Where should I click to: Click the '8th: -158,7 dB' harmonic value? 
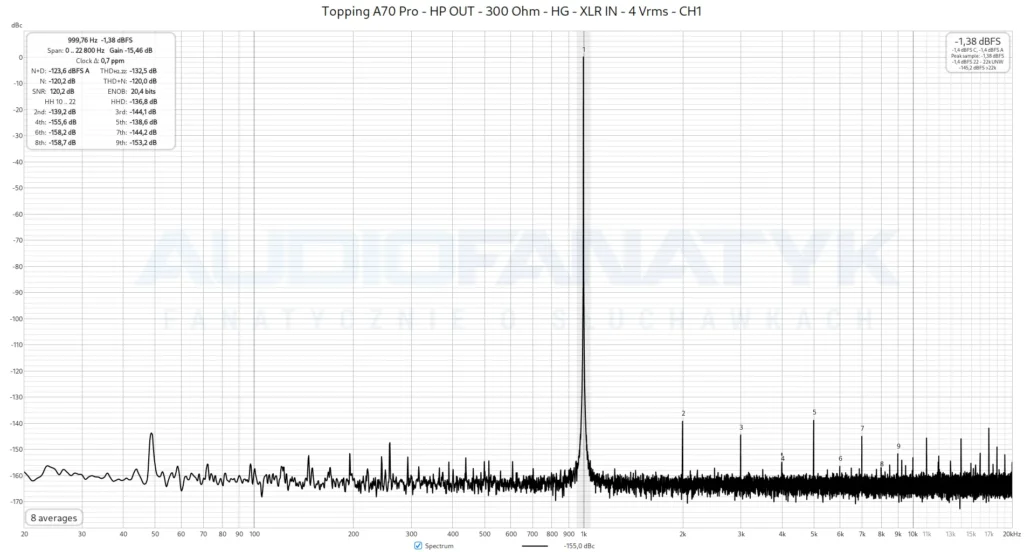[x=55, y=142]
